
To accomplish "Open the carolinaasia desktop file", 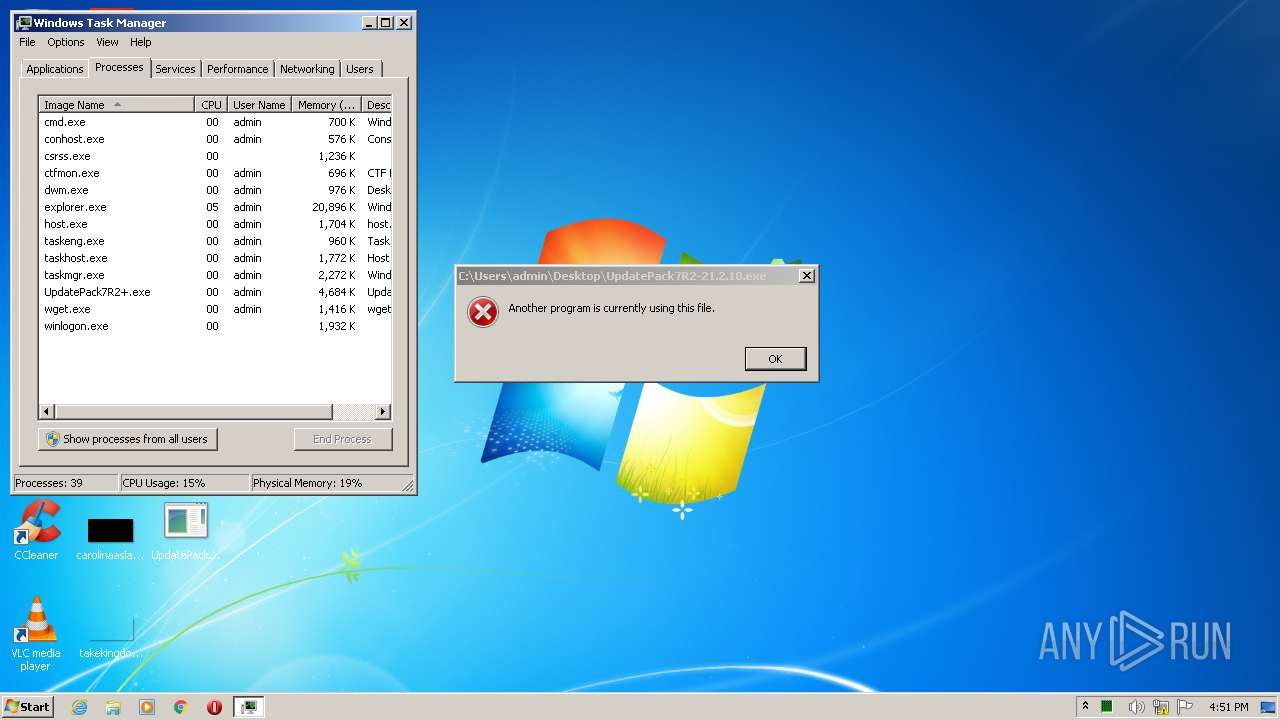I will pyautogui.click(x=110, y=538).
